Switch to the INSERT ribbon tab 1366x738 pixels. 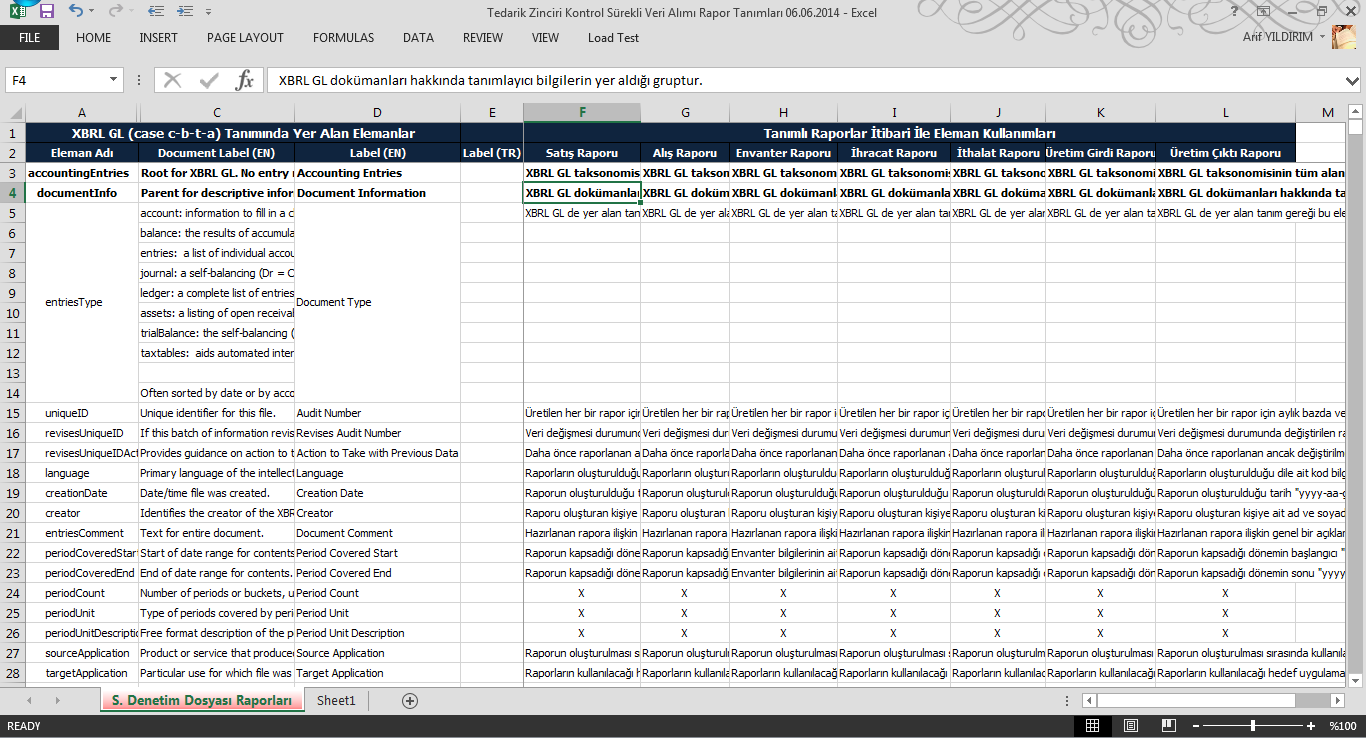tap(159, 38)
